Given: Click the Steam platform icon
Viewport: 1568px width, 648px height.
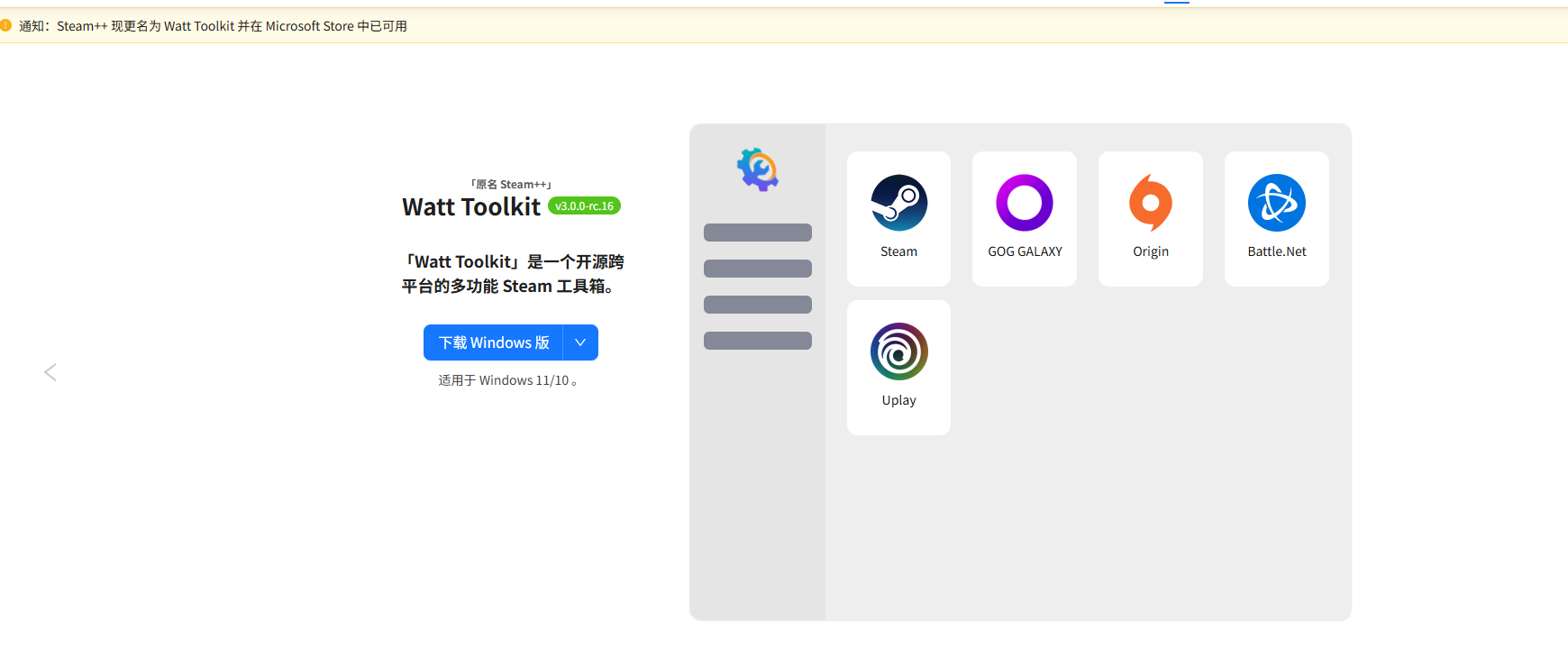Looking at the screenshot, I should coord(898,203).
